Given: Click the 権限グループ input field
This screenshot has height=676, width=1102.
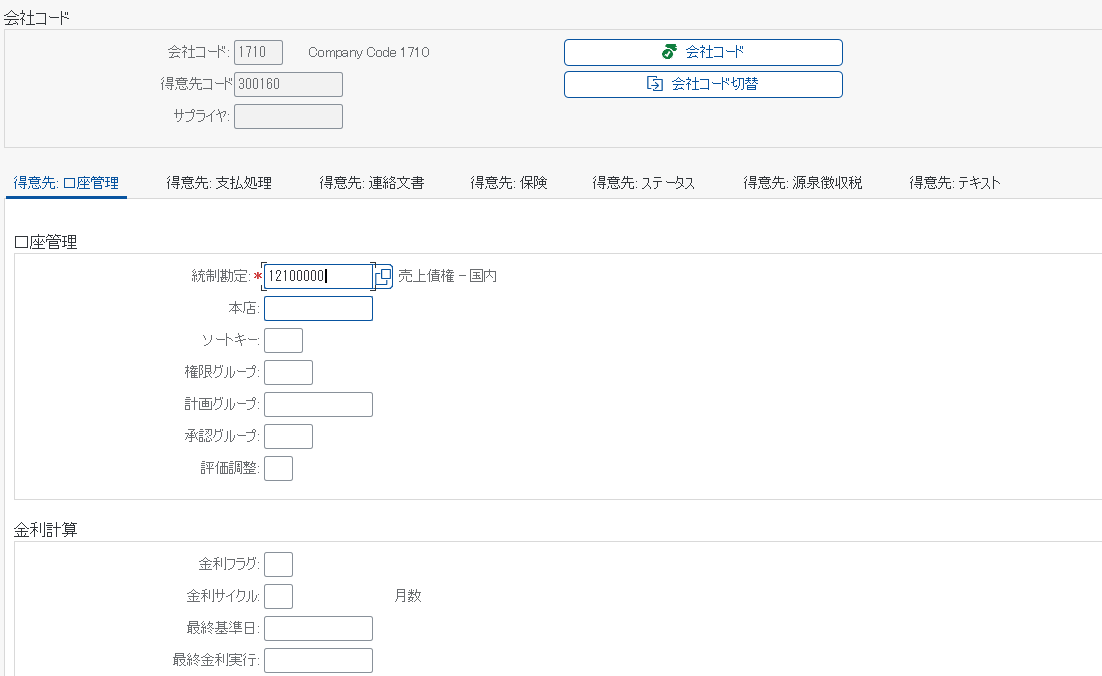Looking at the screenshot, I should 288,372.
